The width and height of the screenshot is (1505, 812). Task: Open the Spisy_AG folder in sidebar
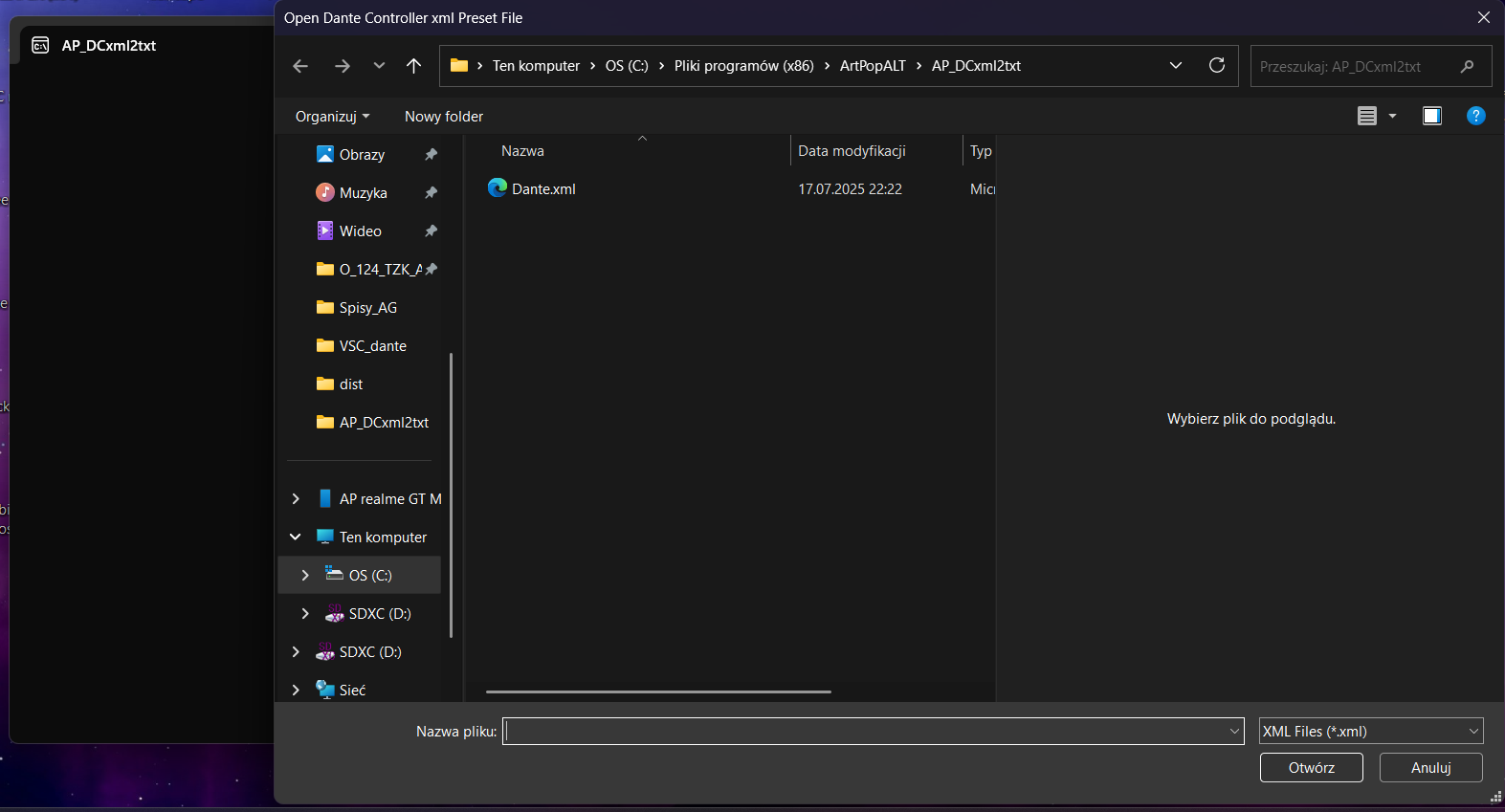(368, 308)
